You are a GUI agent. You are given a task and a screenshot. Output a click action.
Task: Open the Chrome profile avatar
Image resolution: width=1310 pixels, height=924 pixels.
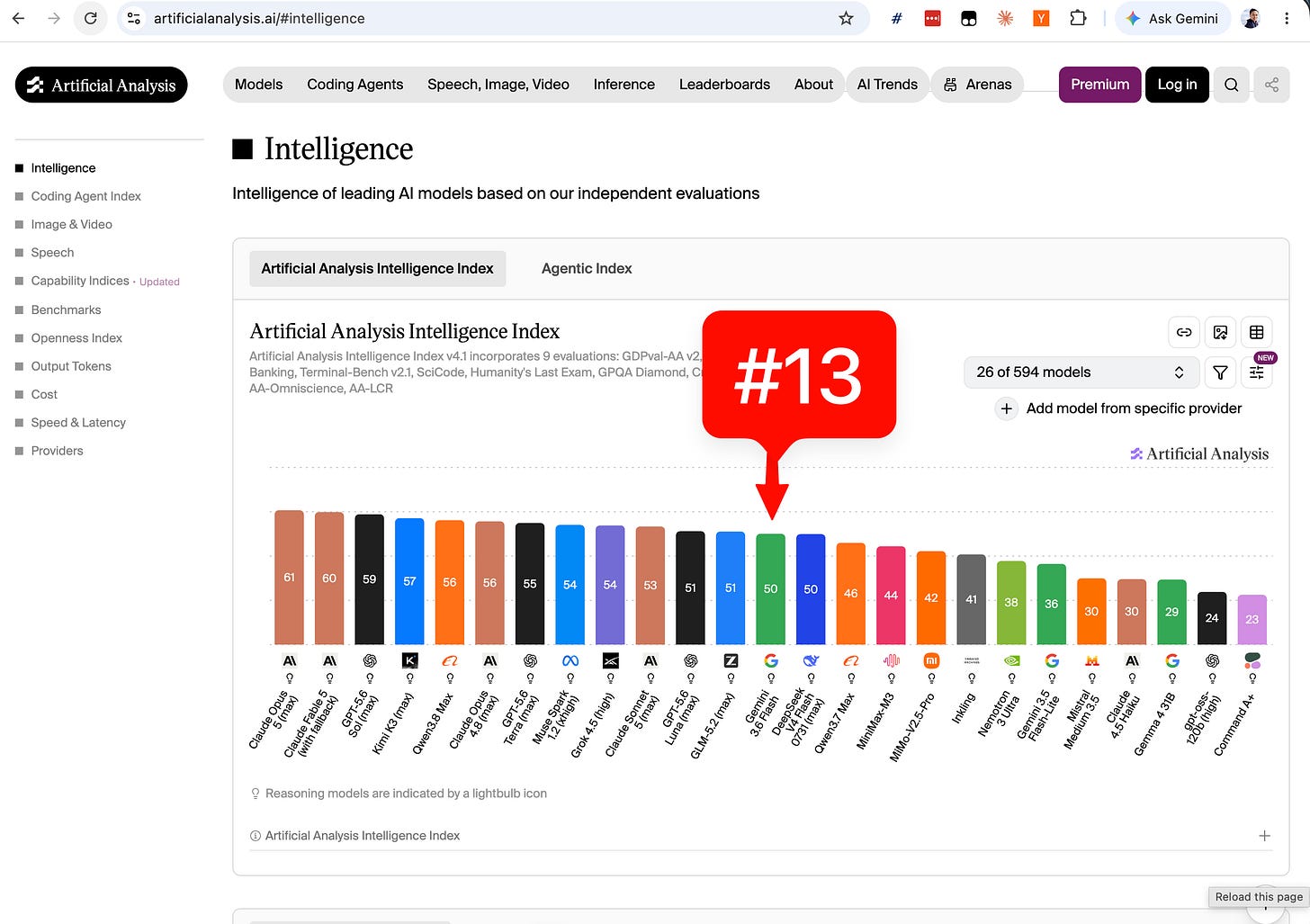pyautogui.click(x=1251, y=18)
